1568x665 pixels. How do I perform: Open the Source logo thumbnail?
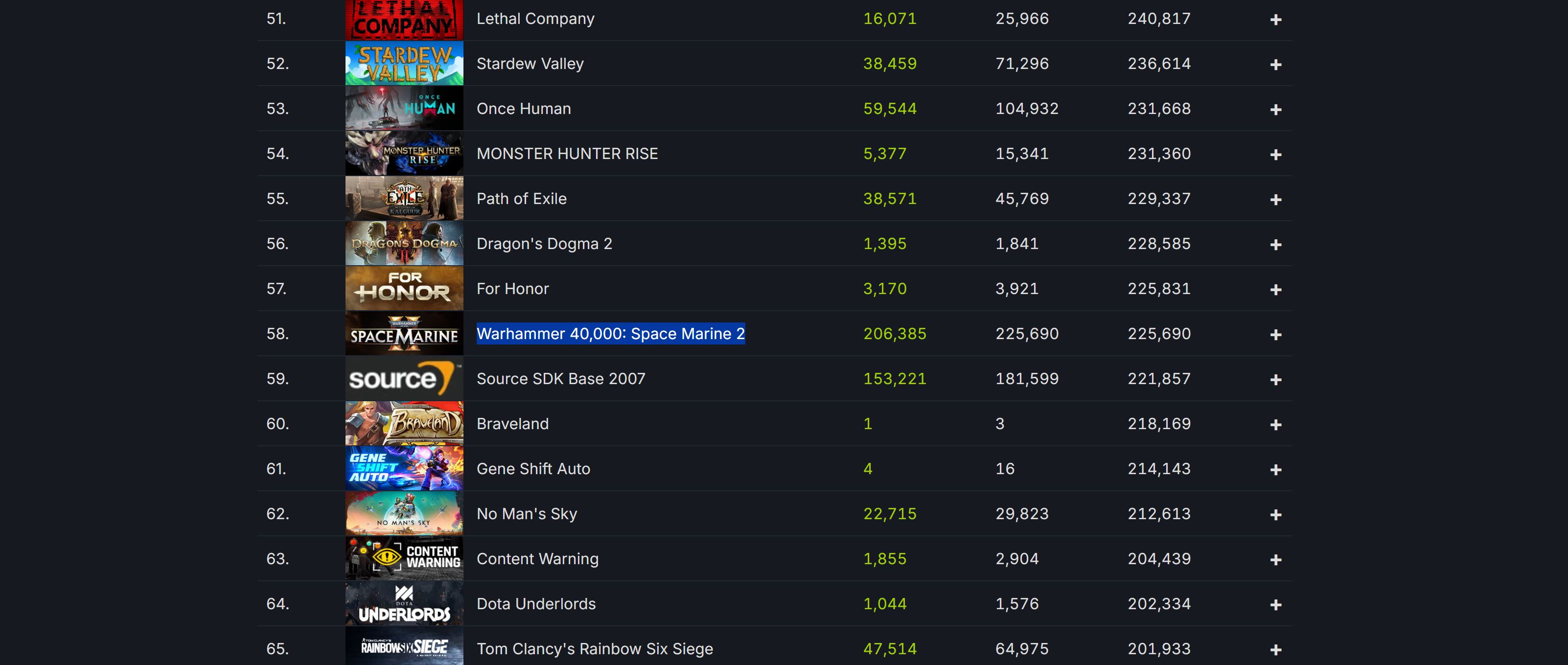click(404, 378)
